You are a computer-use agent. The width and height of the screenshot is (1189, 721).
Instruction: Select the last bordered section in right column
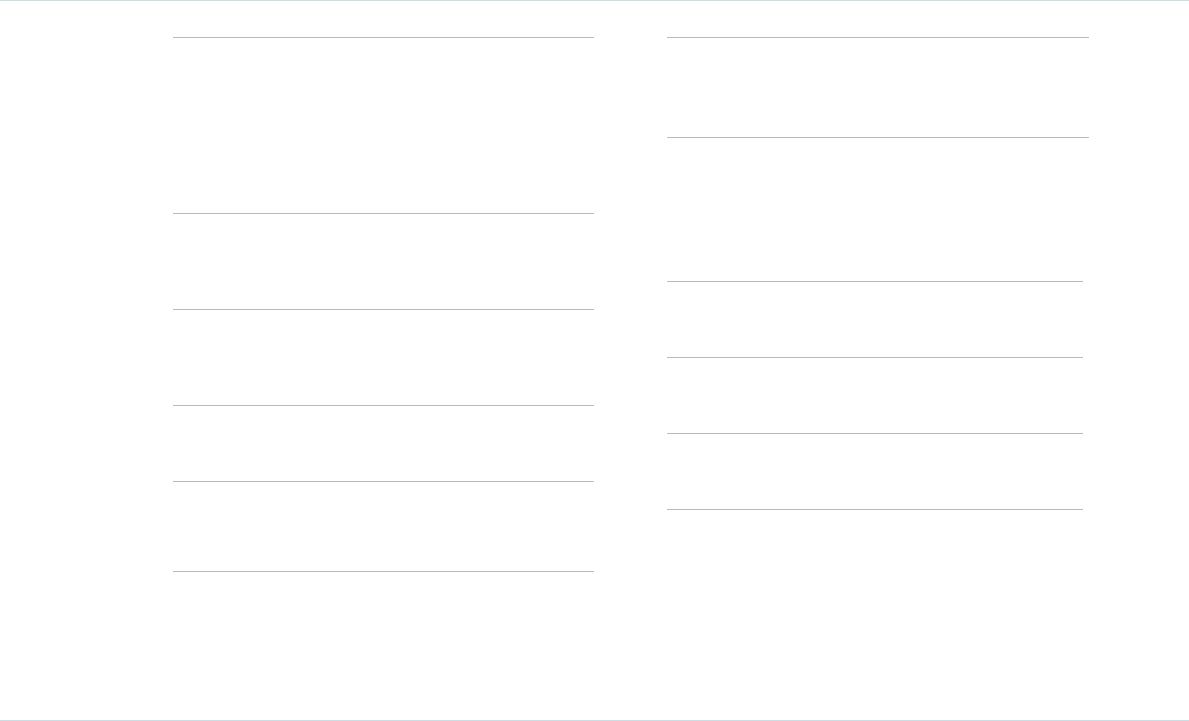(x=874, y=471)
